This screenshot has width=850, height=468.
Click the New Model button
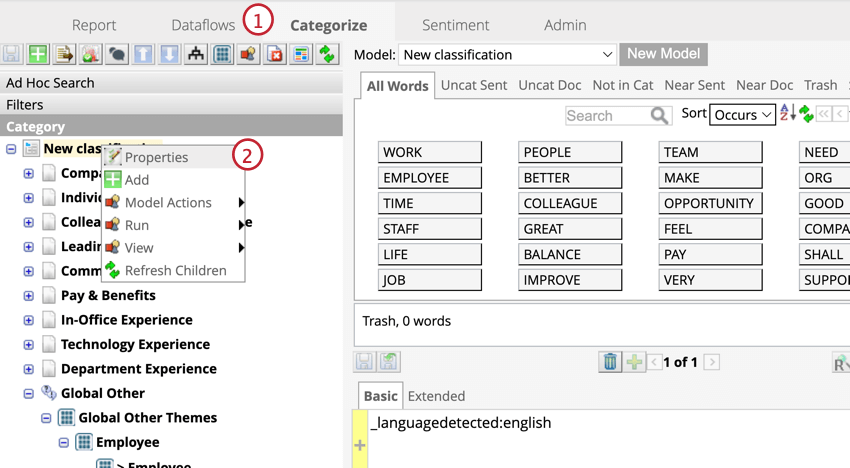click(x=664, y=54)
